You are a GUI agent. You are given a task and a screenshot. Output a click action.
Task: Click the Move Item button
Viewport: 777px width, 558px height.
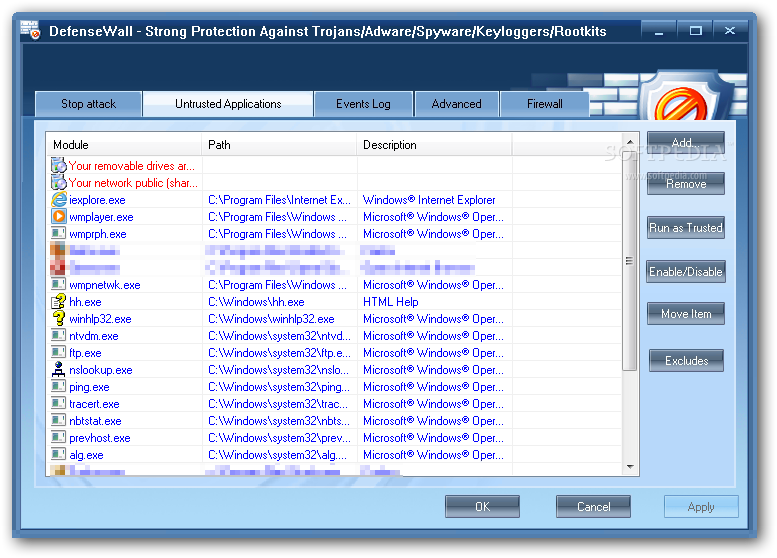686,314
